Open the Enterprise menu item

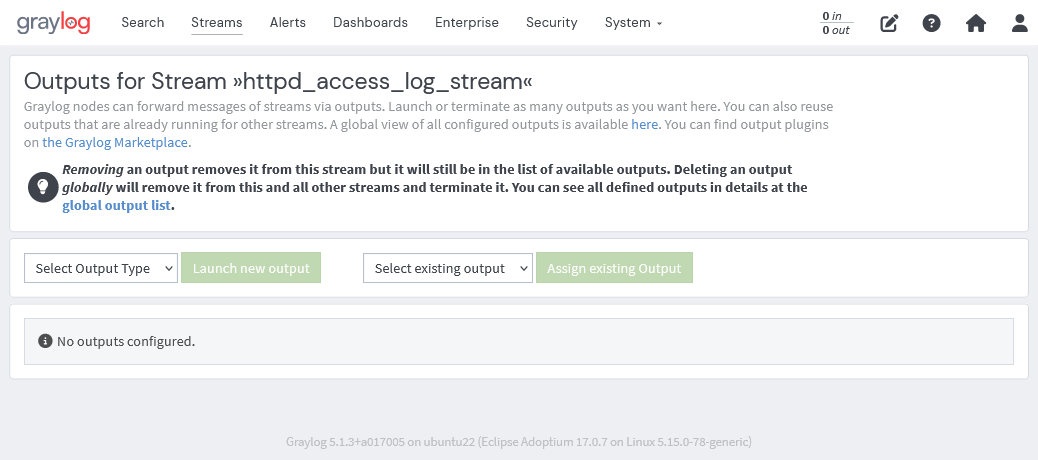tap(466, 22)
